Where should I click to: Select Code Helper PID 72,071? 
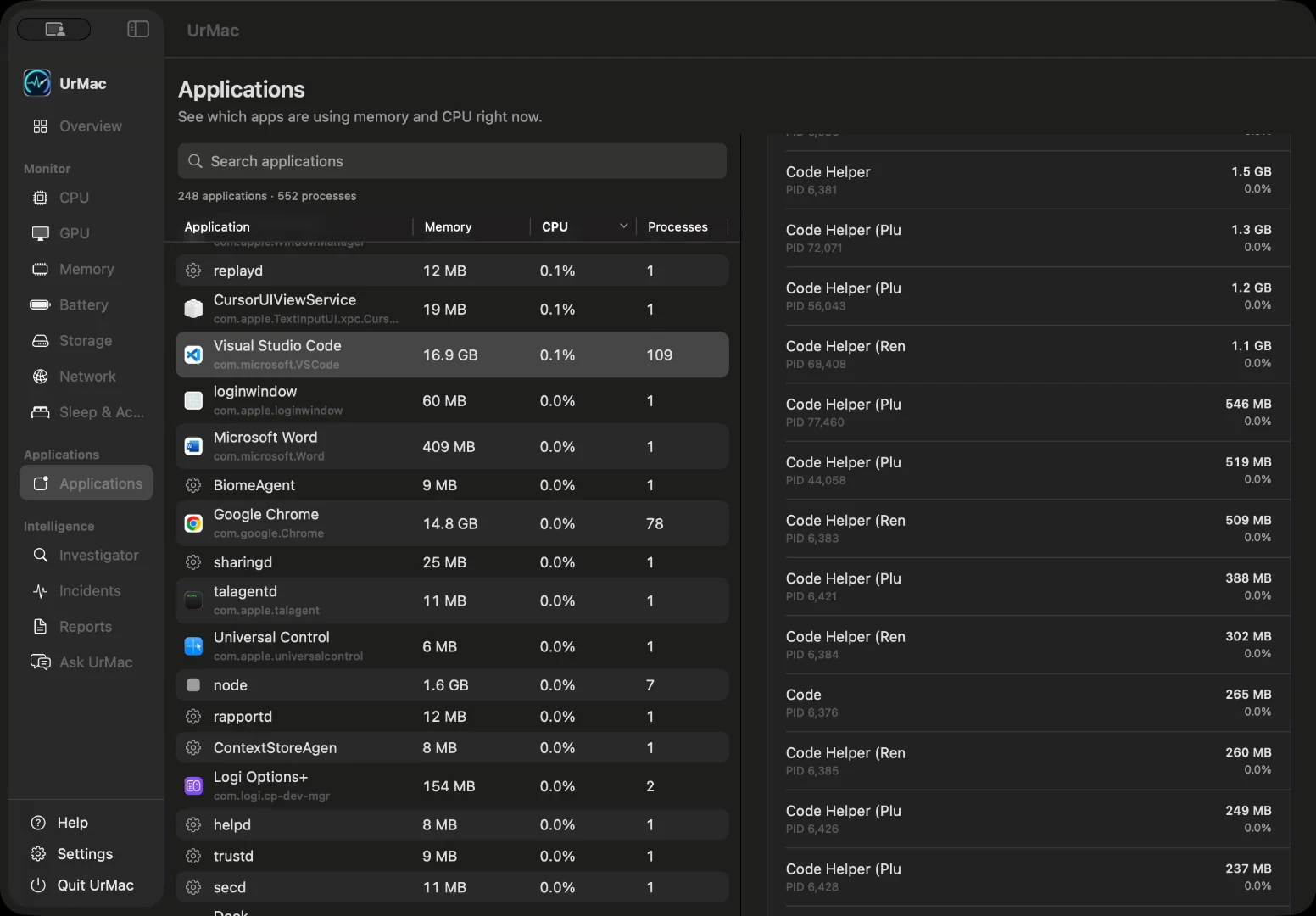click(1029, 238)
